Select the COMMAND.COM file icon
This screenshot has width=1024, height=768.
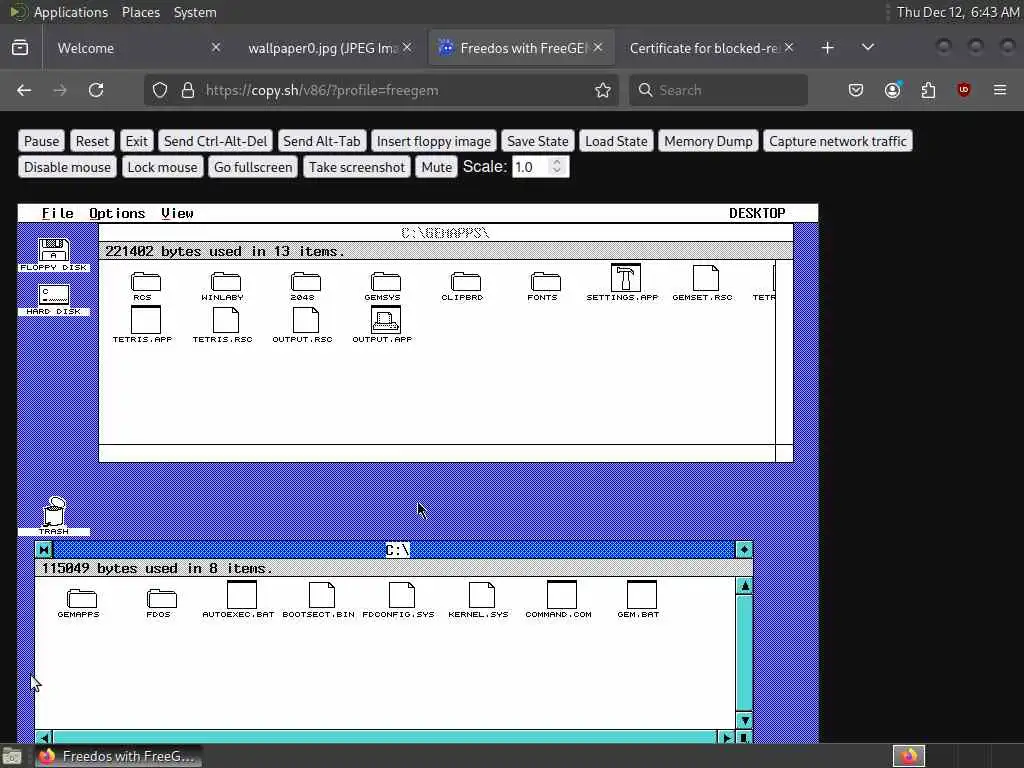point(561,595)
